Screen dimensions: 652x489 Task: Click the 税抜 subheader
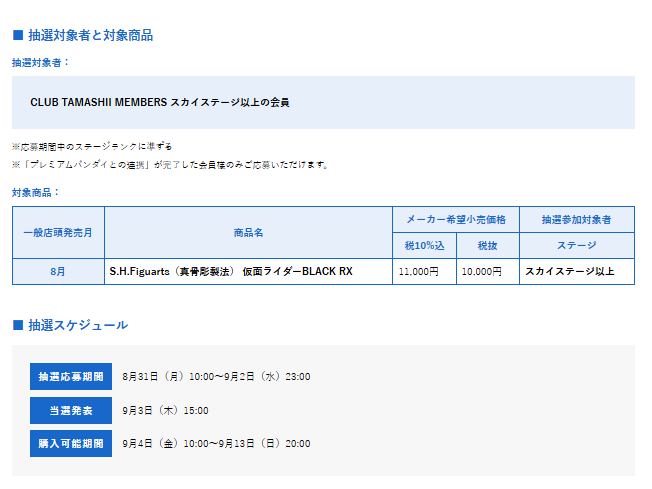click(487, 245)
